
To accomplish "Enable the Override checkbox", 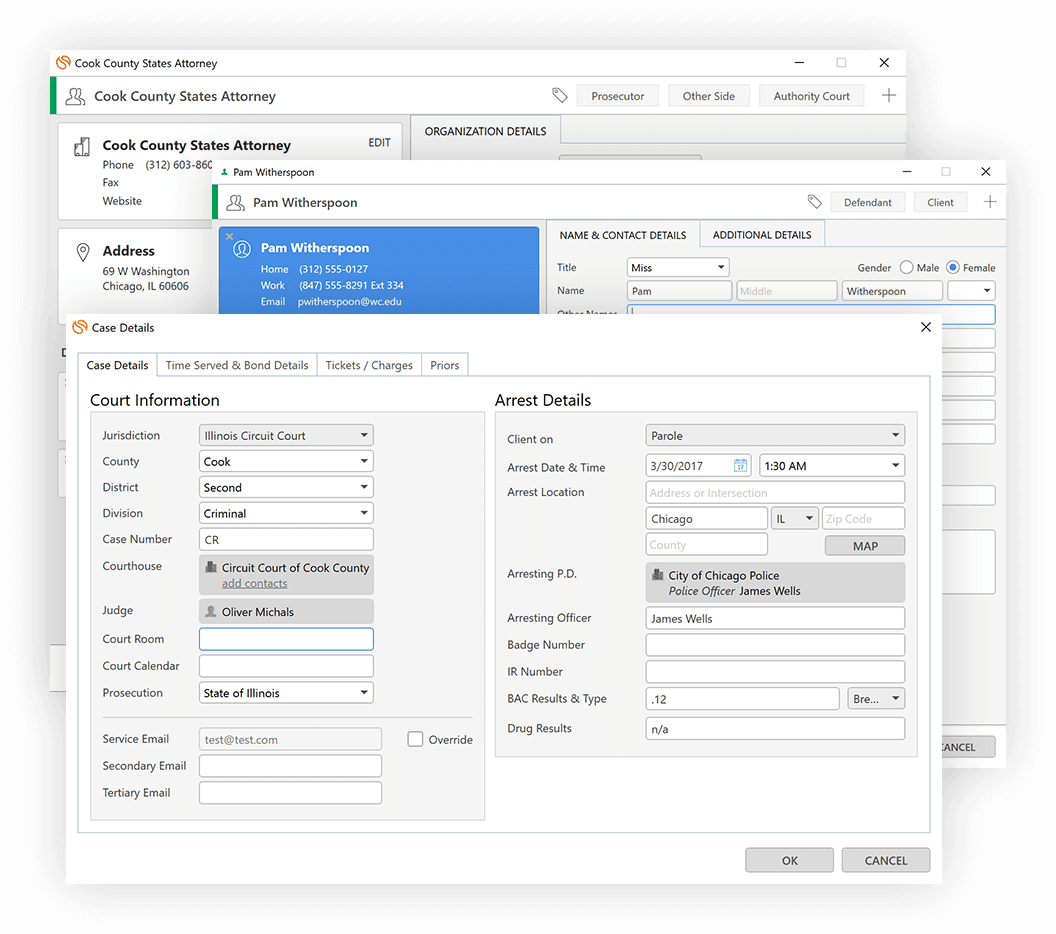I will pos(416,739).
